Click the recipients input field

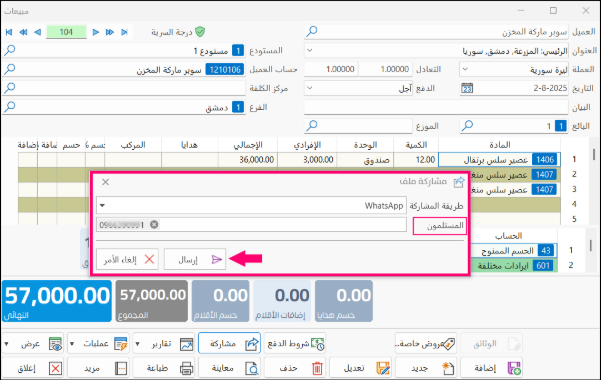coord(251,225)
